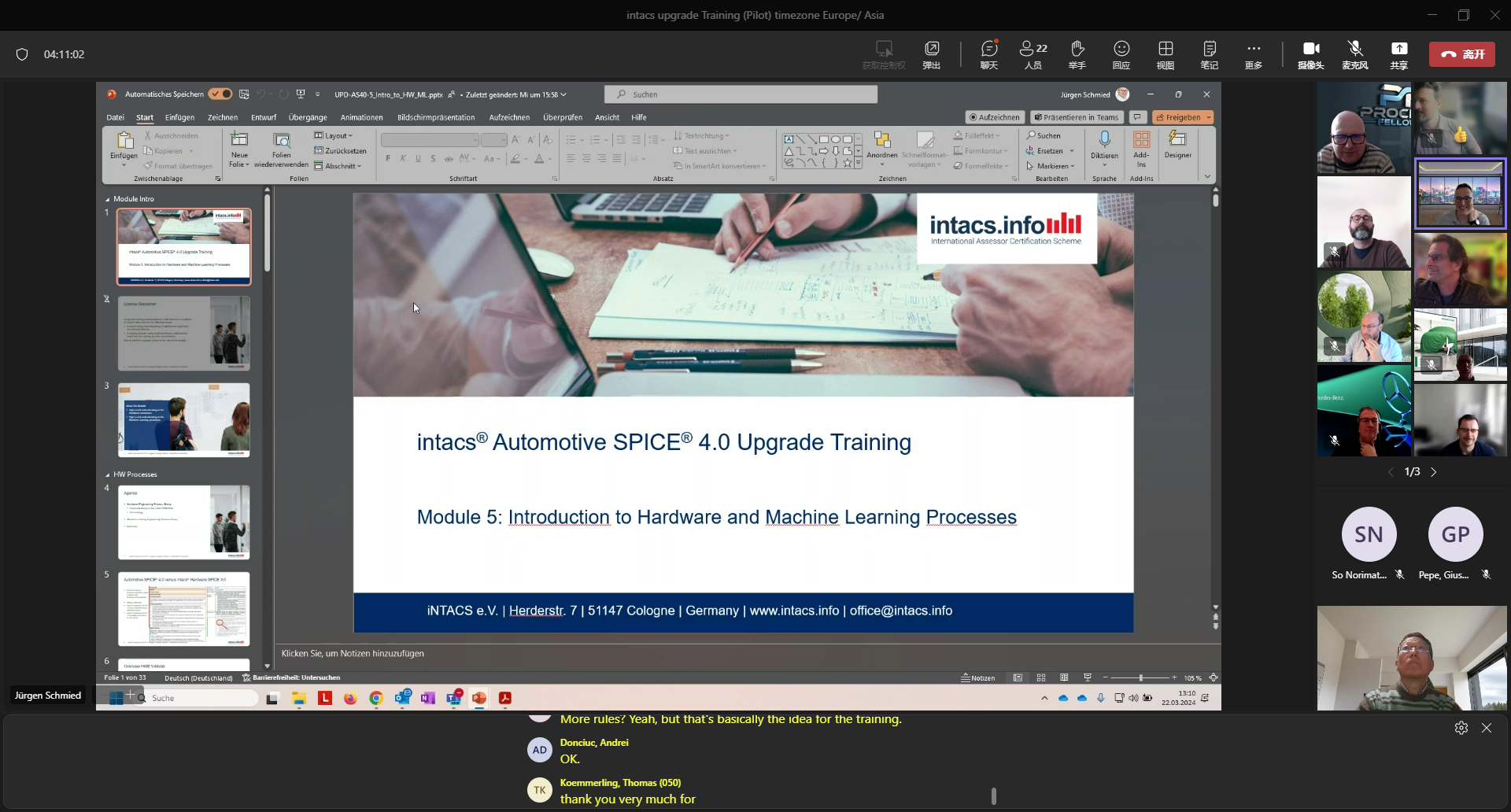
Task: Click the Aufzeichnen button
Action: [x=995, y=117]
